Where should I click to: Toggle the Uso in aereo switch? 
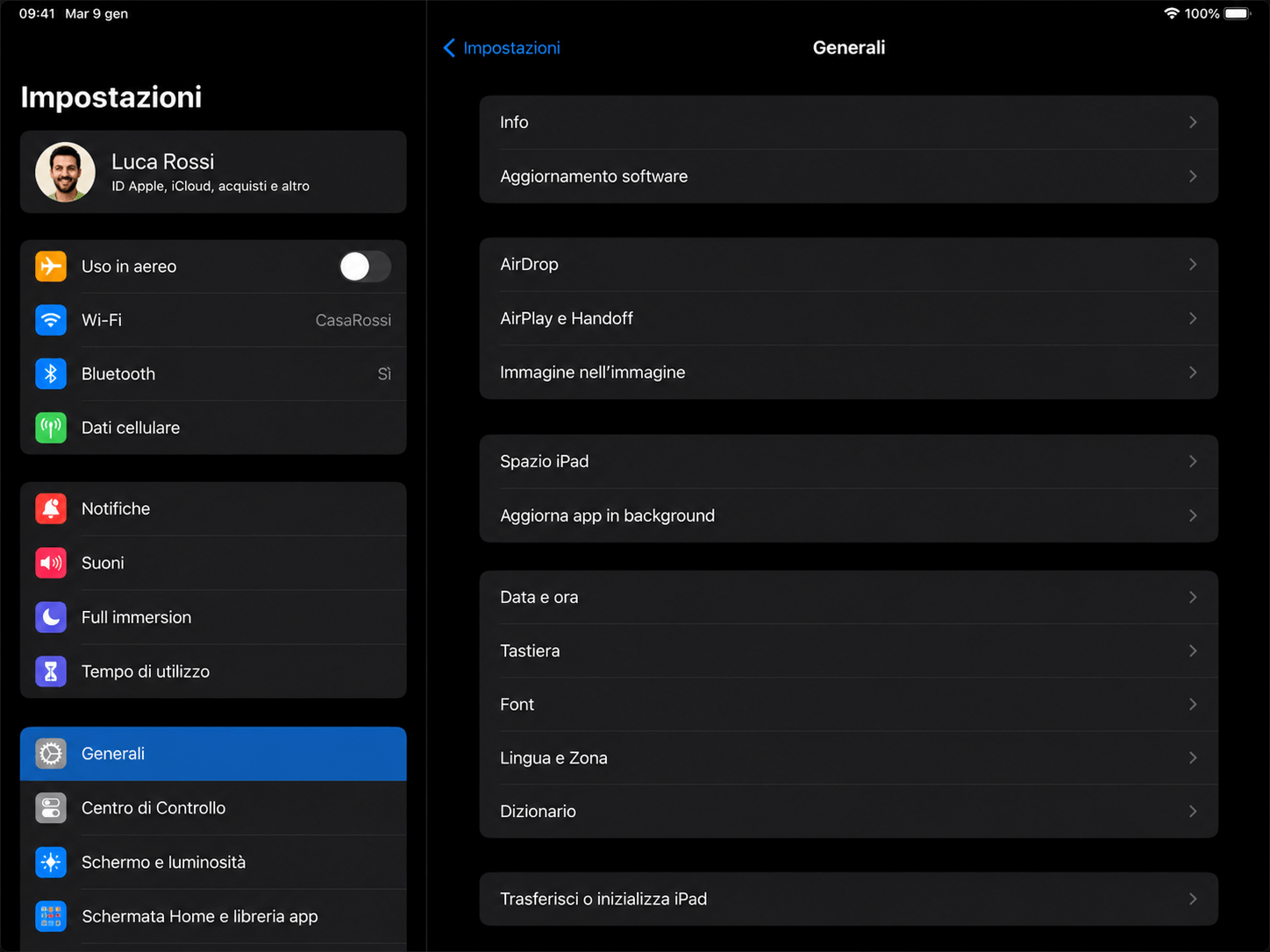[x=365, y=266]
